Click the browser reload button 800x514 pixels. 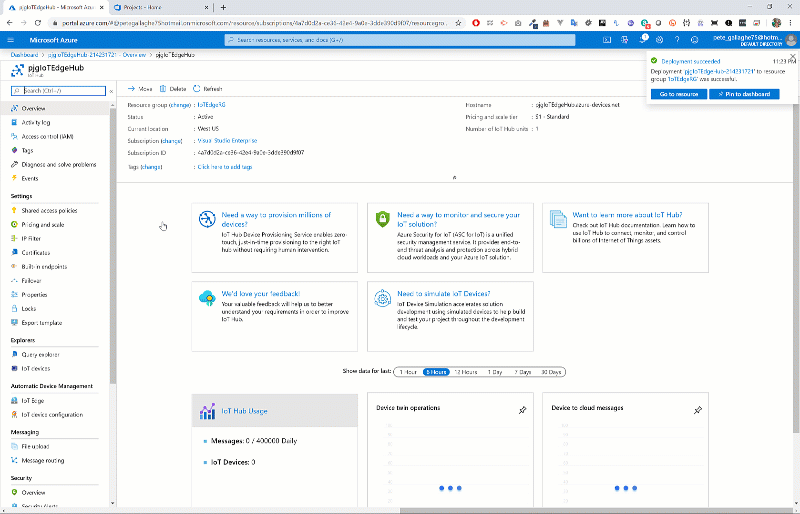(38, 22)
